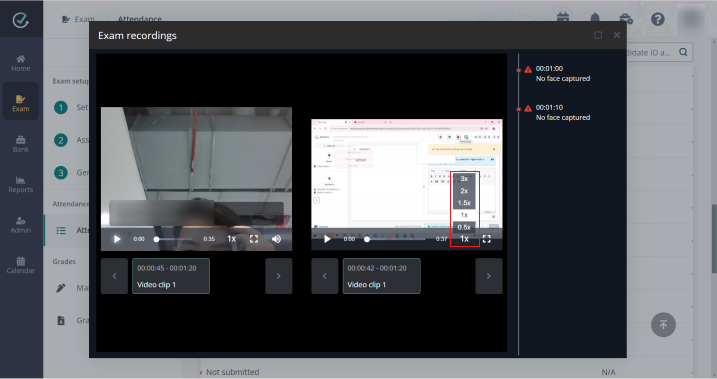Go to previous webcam video clip
Viewport: 717px width, 379px height.
pyautogui.click(x=114, y=276)
